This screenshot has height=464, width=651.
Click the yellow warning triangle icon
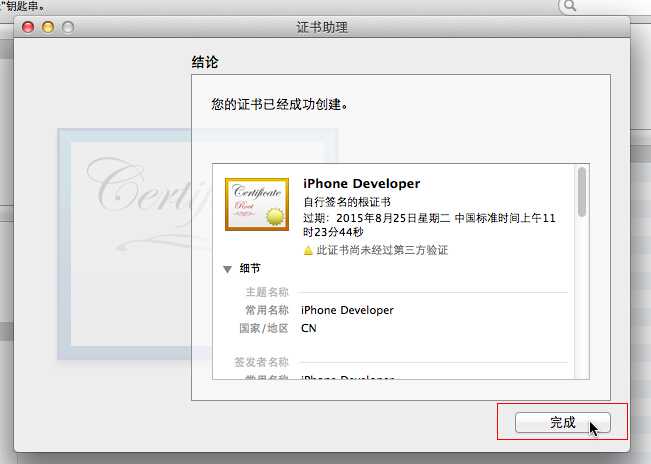(308, 250)
